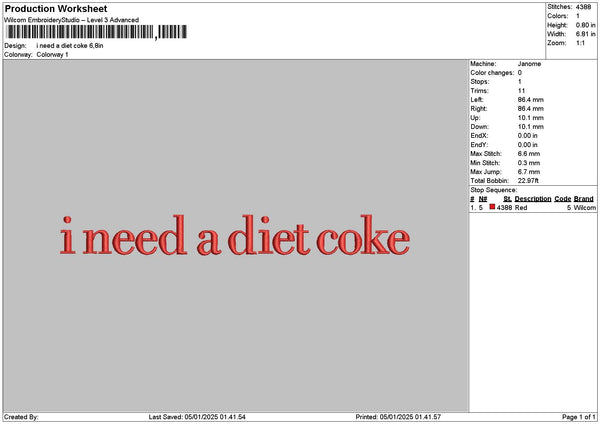Viewport: 600px width, 424px height.
Task: Click the 'N#' column header
Action: [x=483, y=199]
